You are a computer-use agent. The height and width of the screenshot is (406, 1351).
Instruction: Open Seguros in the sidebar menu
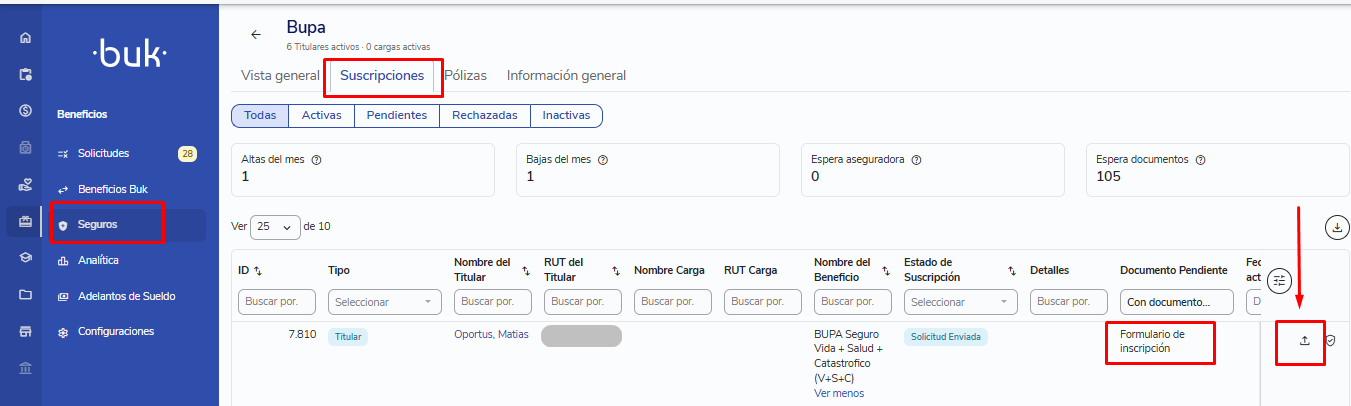[x=127, y=225]
